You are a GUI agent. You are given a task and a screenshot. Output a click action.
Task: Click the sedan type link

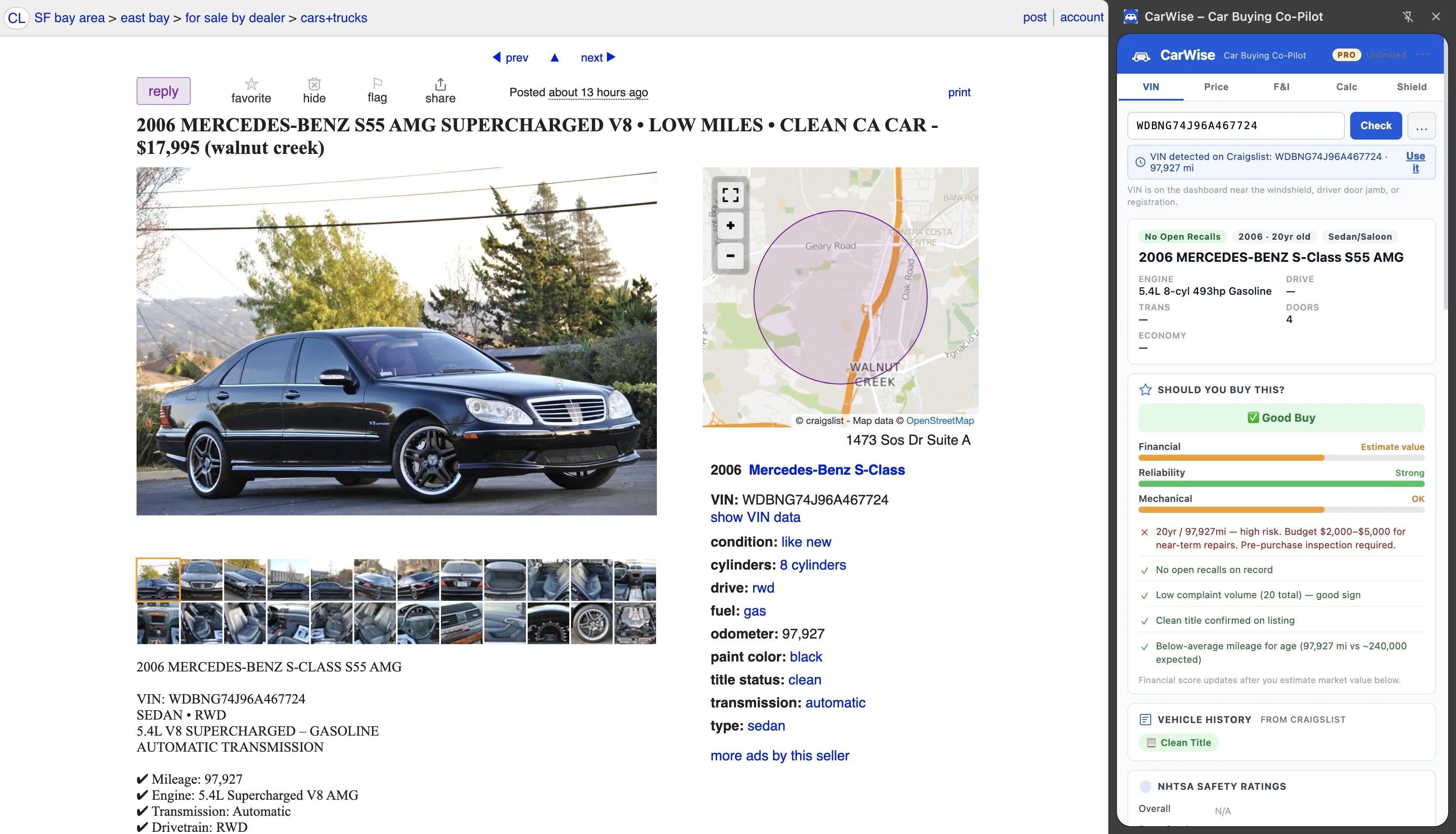tap(766, 726)
